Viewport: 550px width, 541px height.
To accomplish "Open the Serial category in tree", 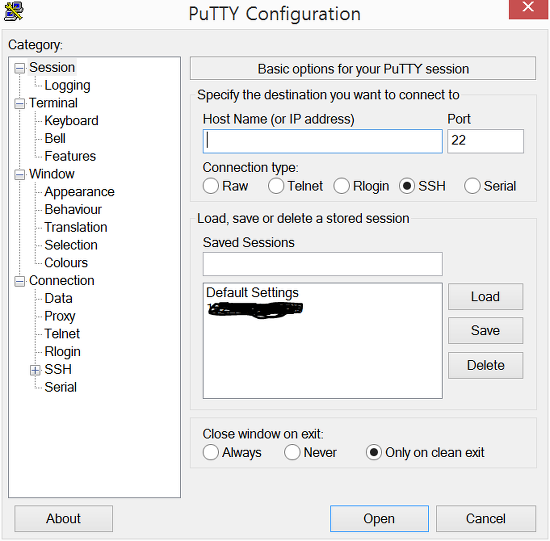I will click(x=60, y=387).
